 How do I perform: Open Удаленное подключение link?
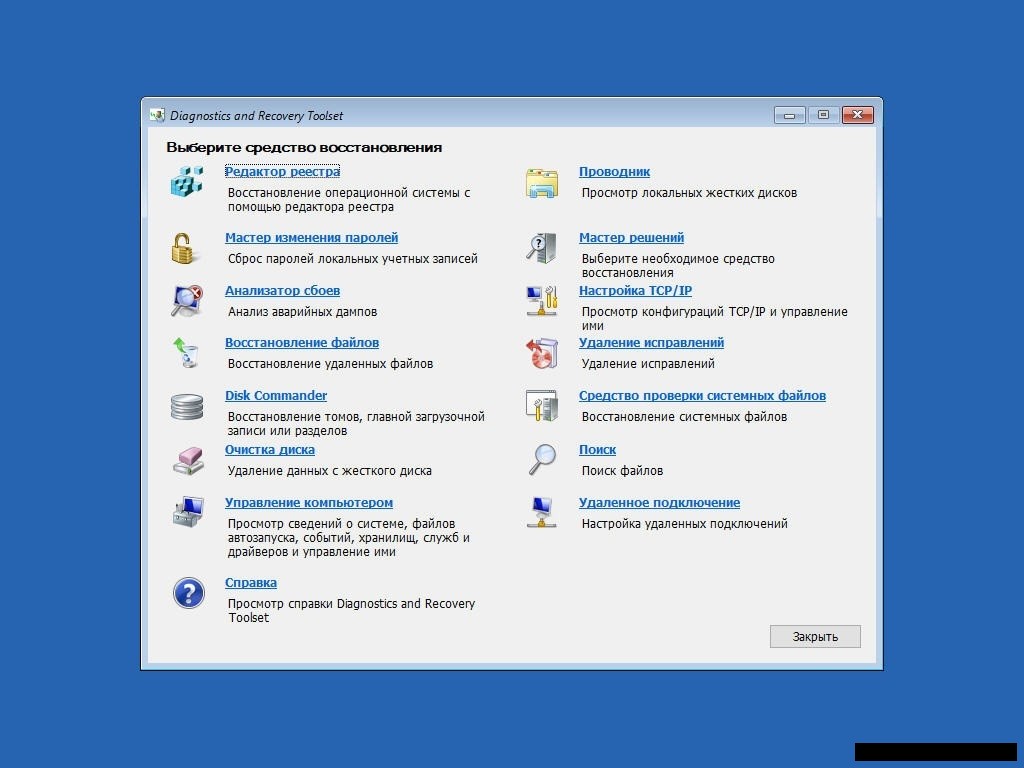(659, 503)
